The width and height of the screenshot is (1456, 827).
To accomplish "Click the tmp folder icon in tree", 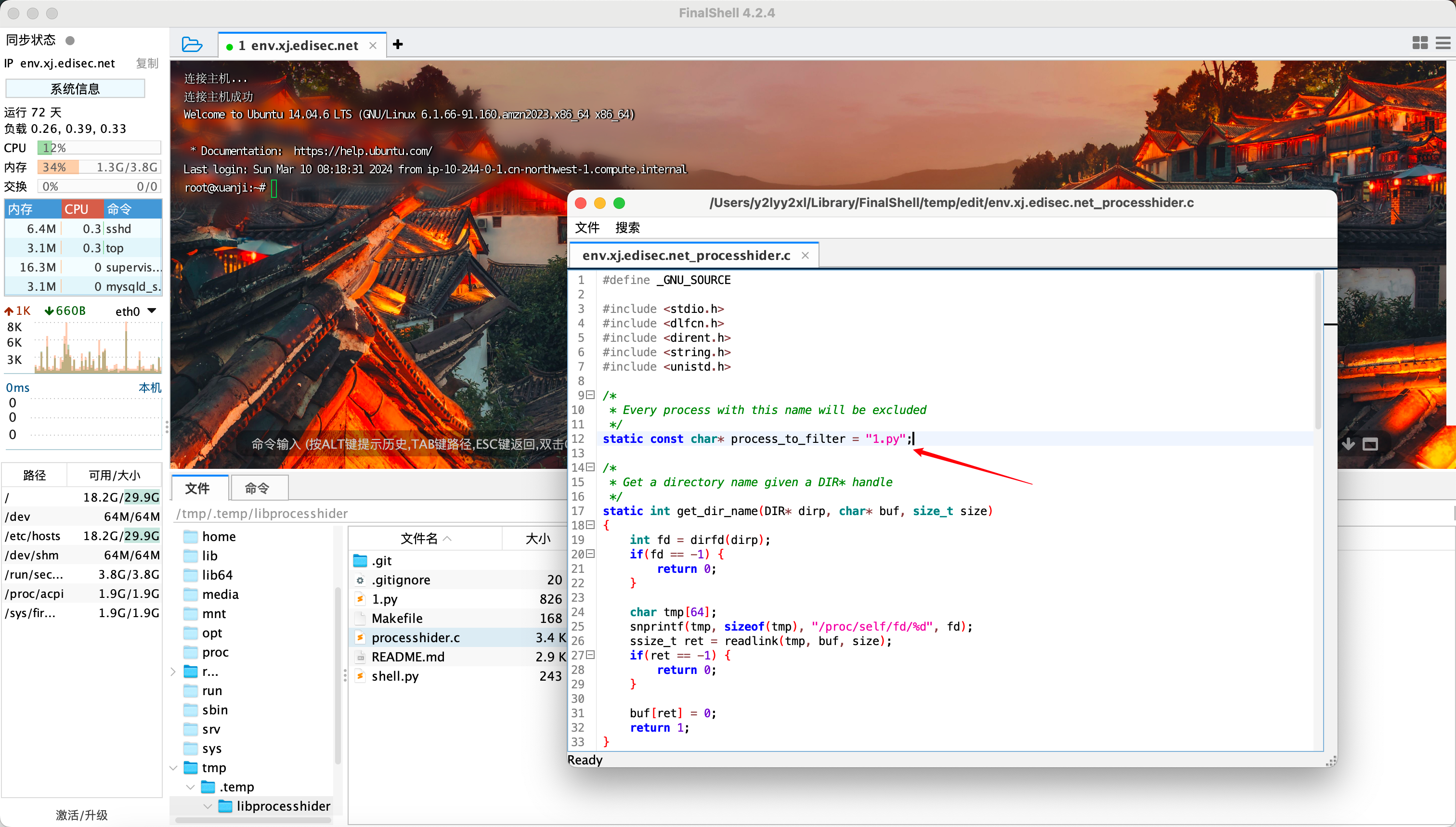I will [191, 768].
